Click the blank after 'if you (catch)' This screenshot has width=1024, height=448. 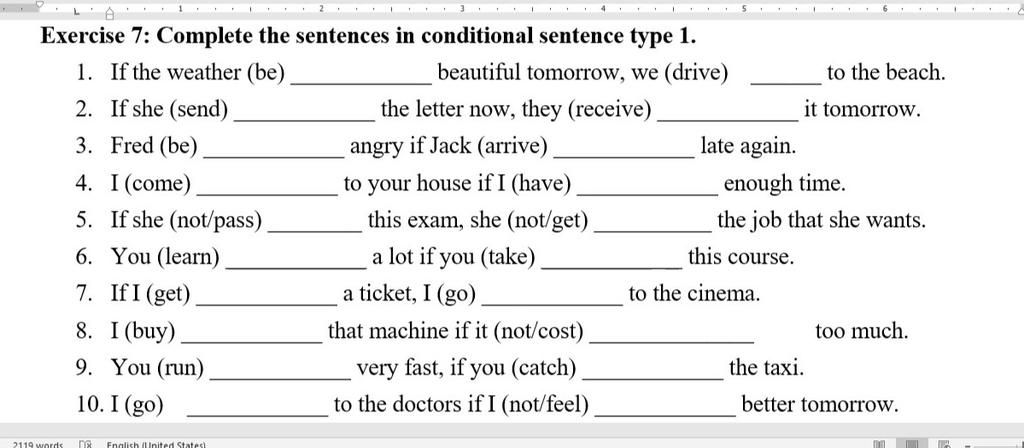[652, 373]
